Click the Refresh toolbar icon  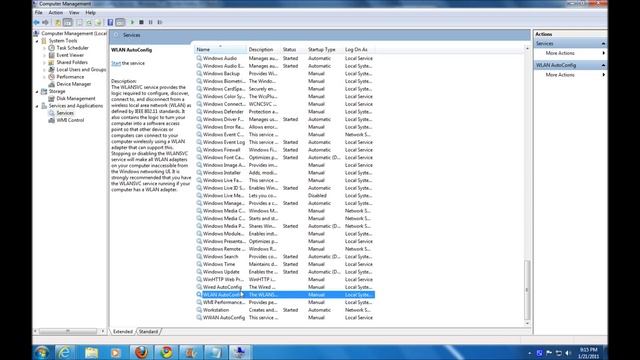pyautogui.click(x=89, y=22)
